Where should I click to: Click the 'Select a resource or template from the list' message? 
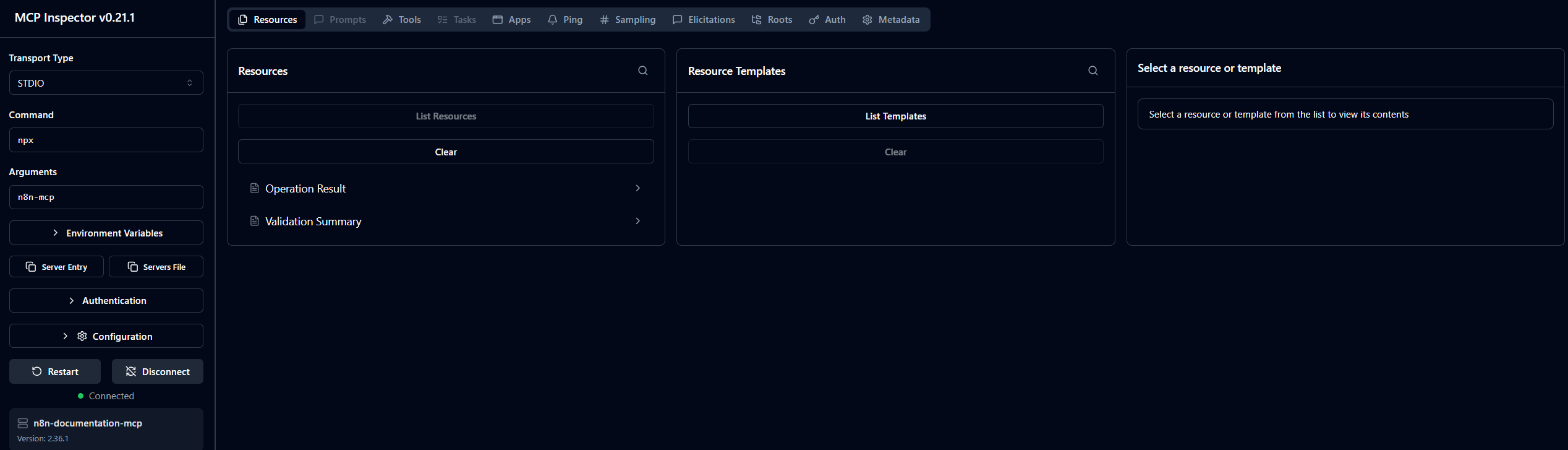point(1279,115)
